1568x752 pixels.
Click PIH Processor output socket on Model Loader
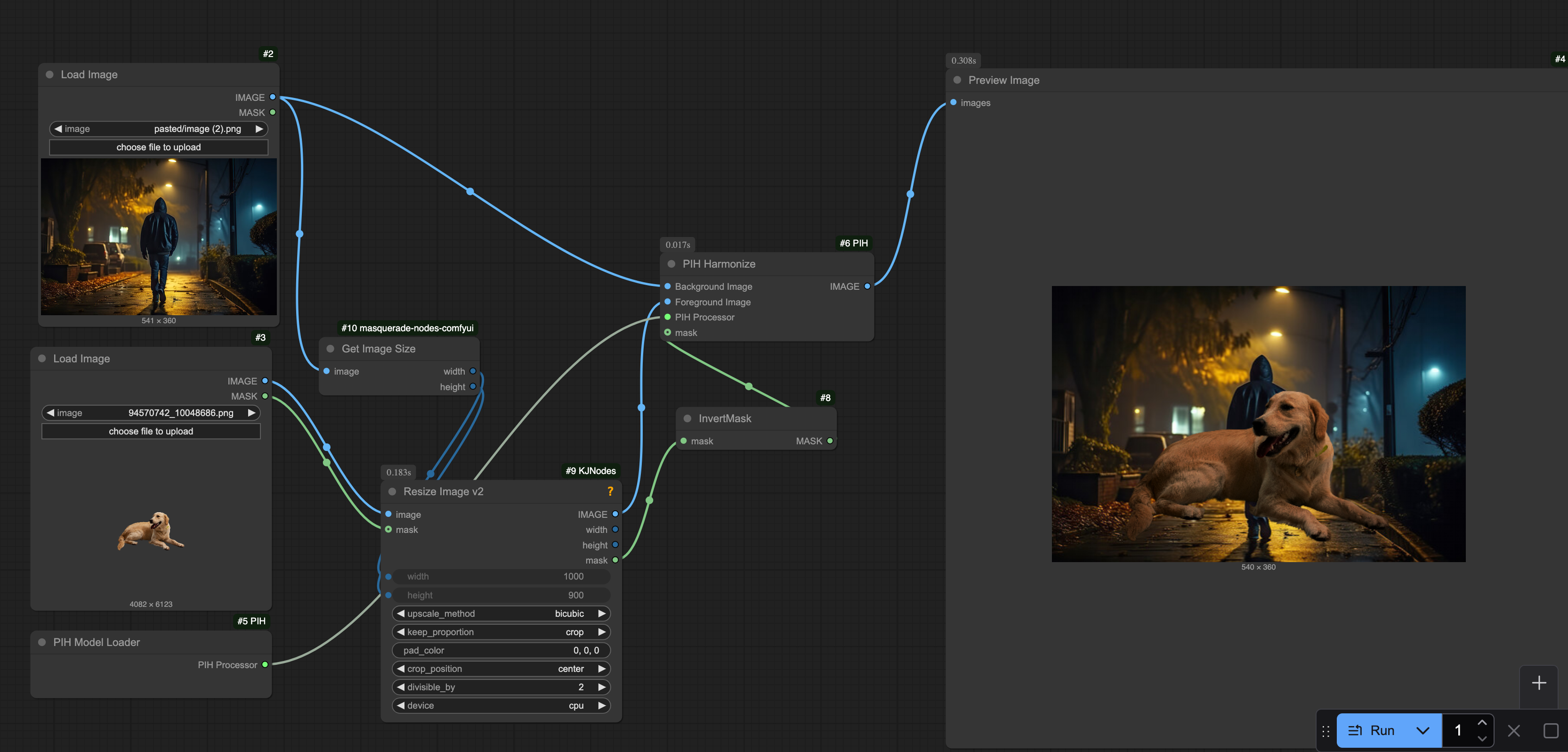pyautogui.click(x=265, y=664)
